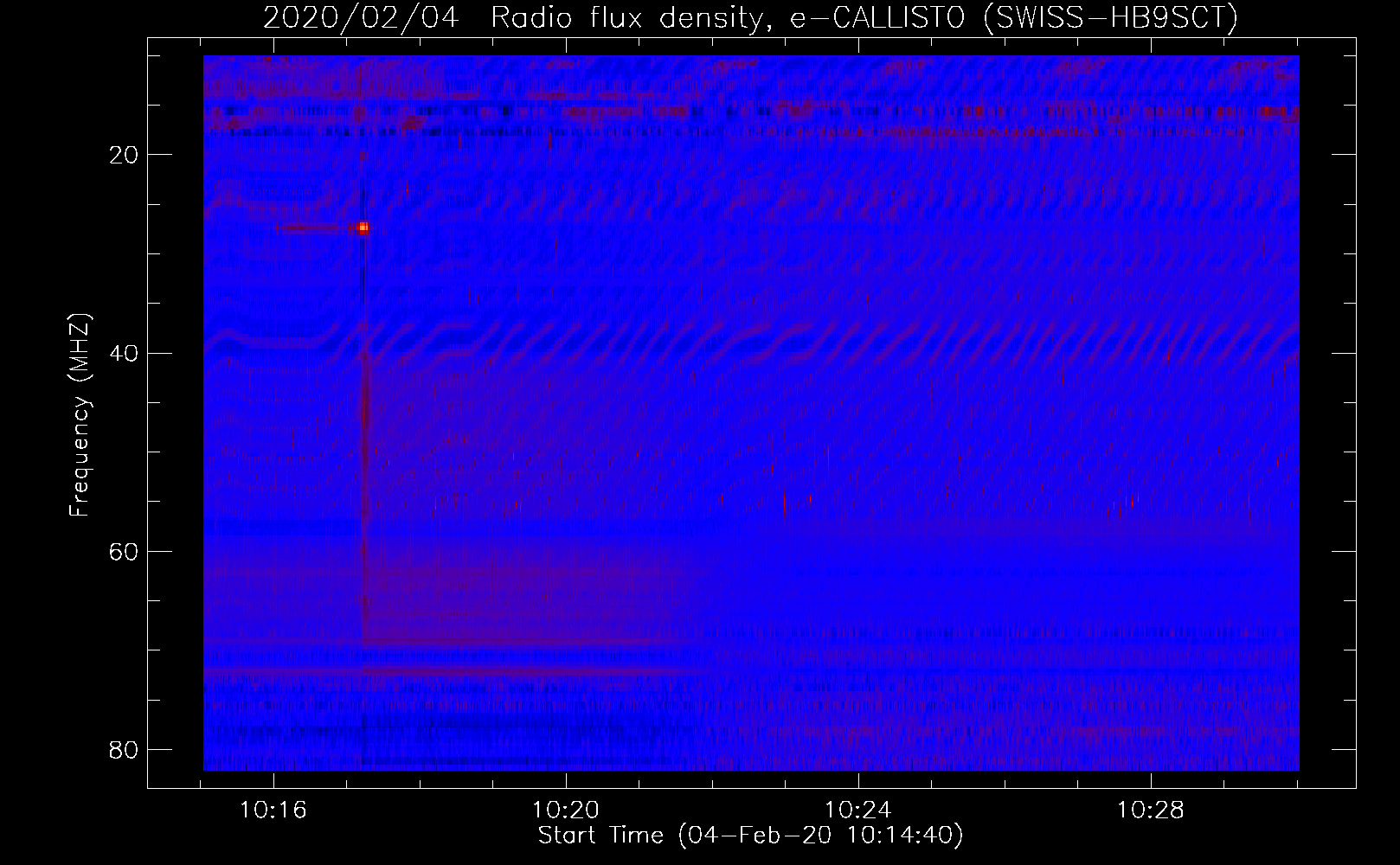The height and width of the screenshot is (865, 1400).
Task: Click the bright red burst spot near 27 MHz
Action: tap(363, 227)
